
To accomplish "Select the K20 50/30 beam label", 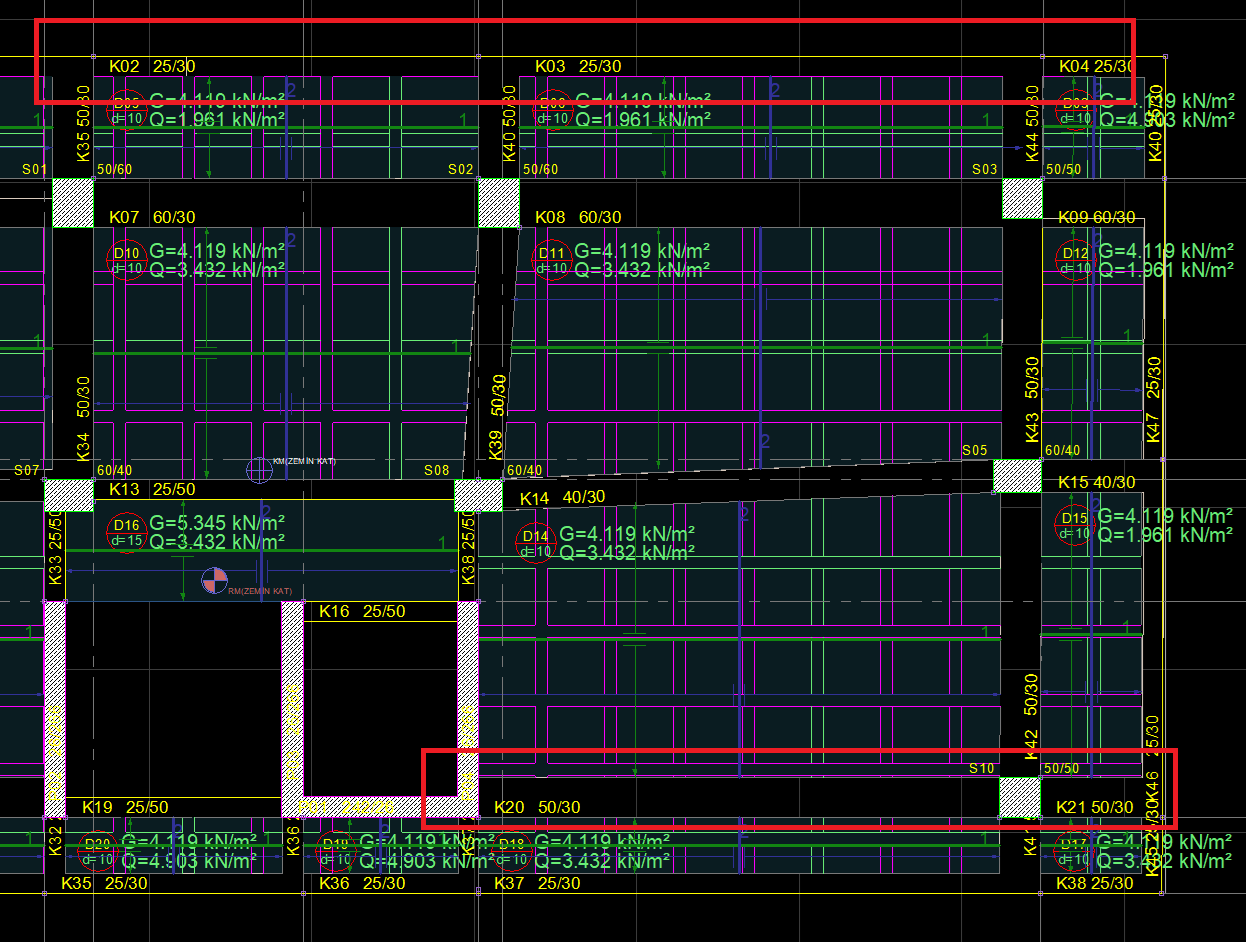I will pos(537,807).
